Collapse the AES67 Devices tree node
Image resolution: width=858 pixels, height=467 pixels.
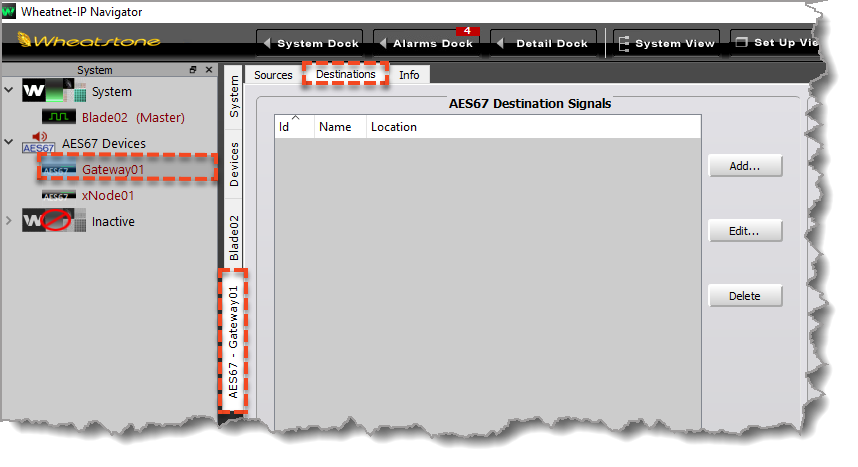10,143
